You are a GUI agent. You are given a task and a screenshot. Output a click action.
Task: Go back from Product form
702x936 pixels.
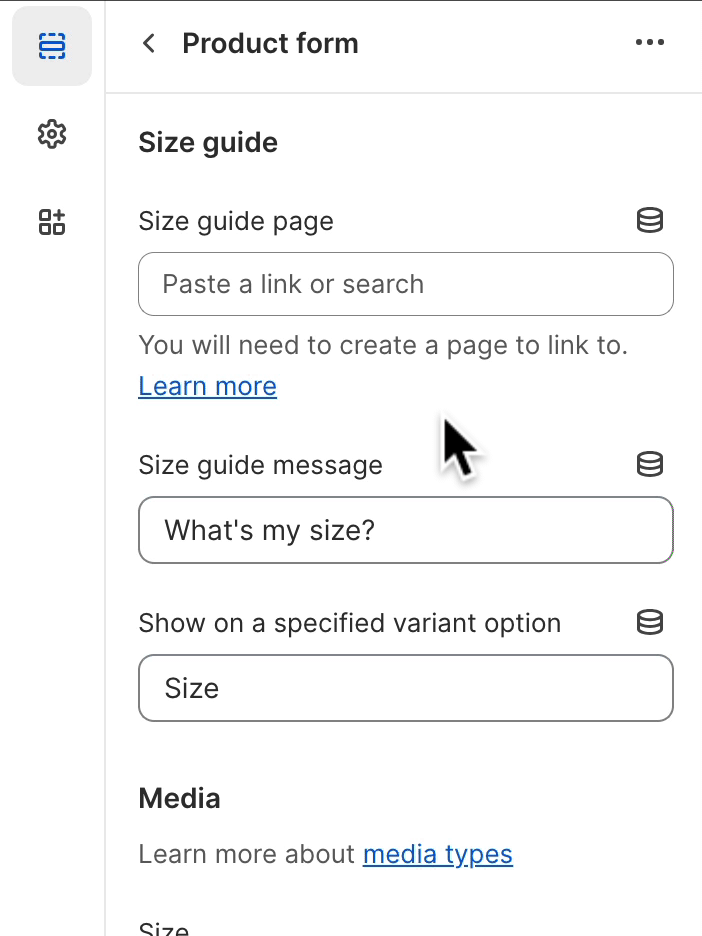coord(149,43)
